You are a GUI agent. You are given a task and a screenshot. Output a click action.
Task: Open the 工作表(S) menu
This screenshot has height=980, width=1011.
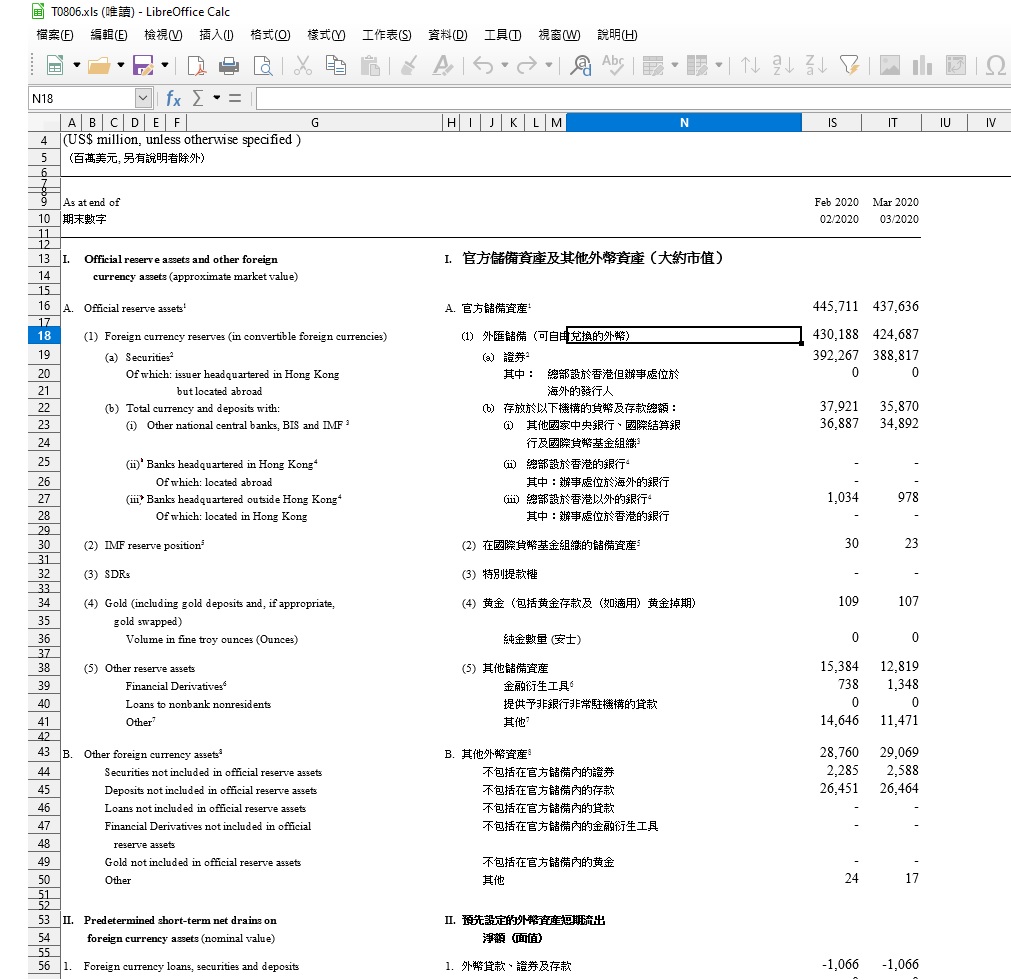pyautogui.click(x=387, y=35)
